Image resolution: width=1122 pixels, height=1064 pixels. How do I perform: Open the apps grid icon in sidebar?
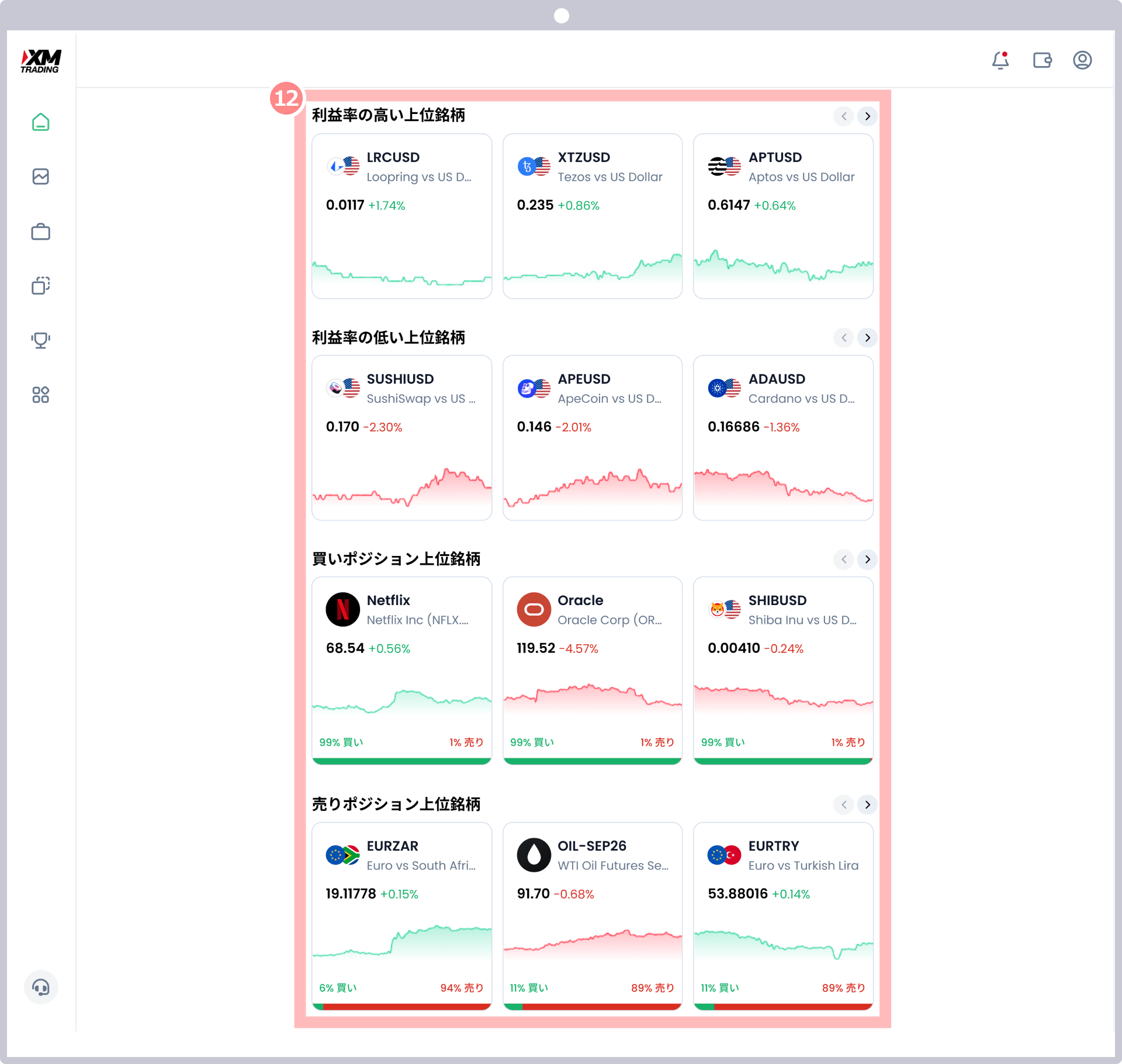40,395
